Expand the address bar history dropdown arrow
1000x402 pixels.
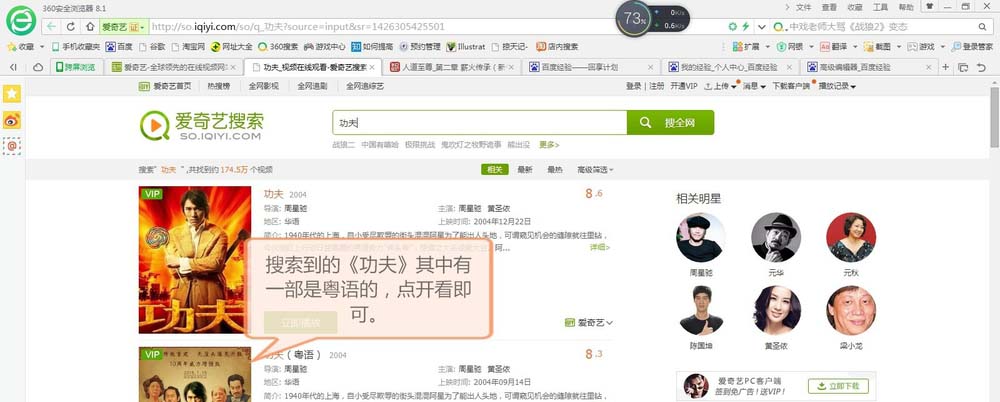point(761,27)
